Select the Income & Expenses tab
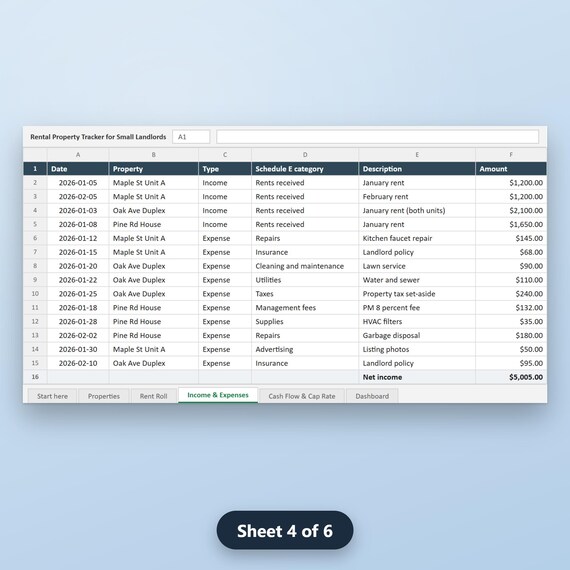 click(218, 395)
